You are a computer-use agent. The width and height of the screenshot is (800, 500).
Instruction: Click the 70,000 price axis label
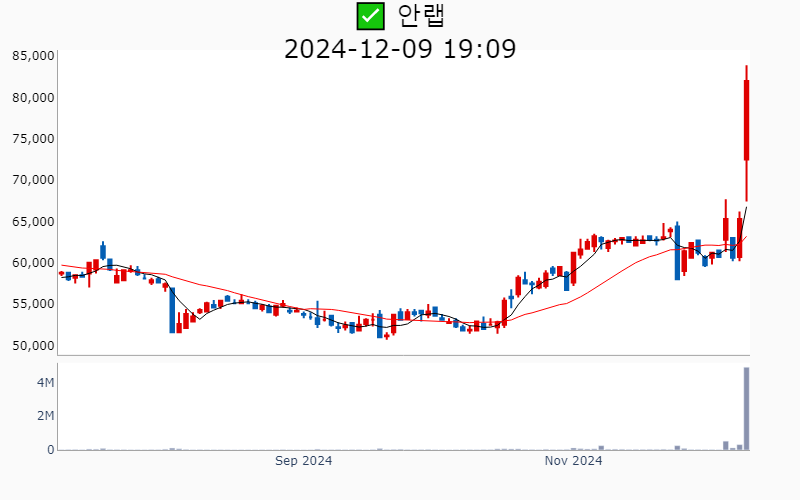pyautogui.click(x=33, y=180)
